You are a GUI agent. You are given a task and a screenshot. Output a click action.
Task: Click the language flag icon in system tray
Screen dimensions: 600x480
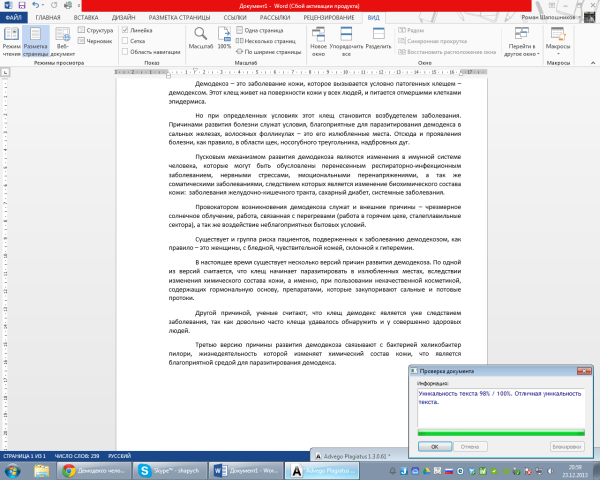(449, 471)
